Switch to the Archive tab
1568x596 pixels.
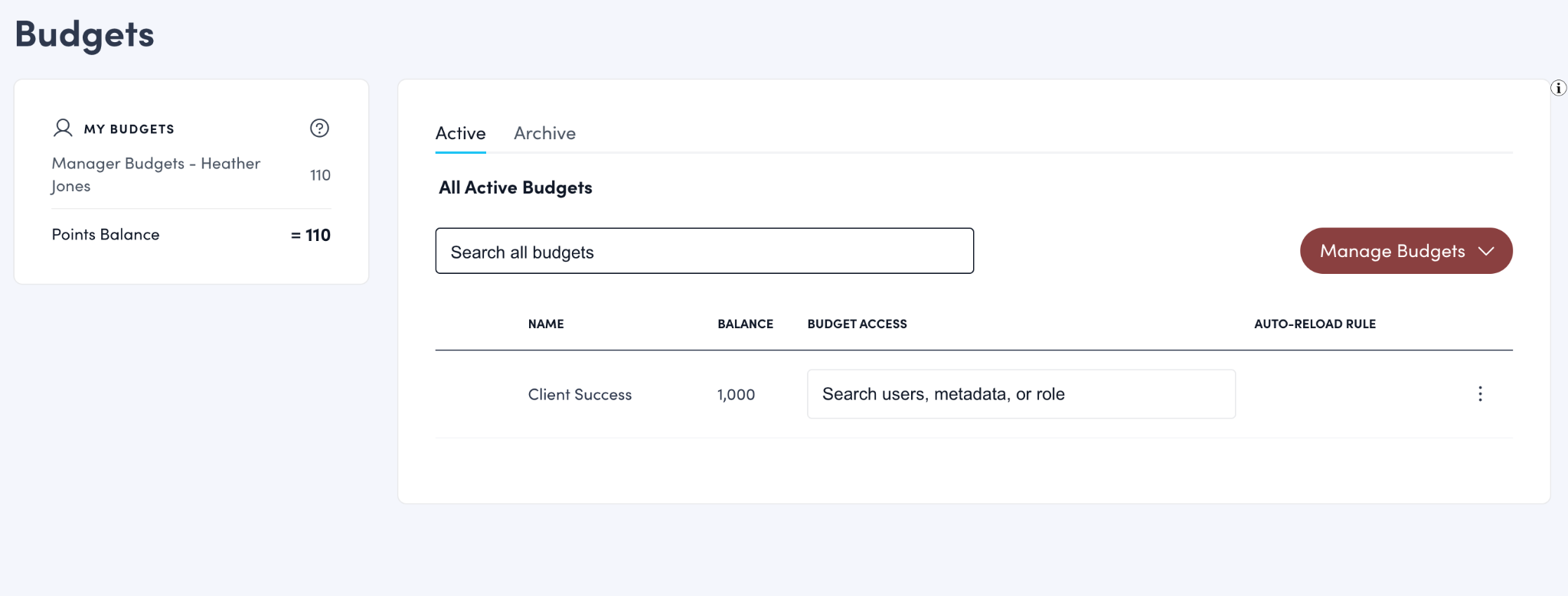[x=544, y=133]
